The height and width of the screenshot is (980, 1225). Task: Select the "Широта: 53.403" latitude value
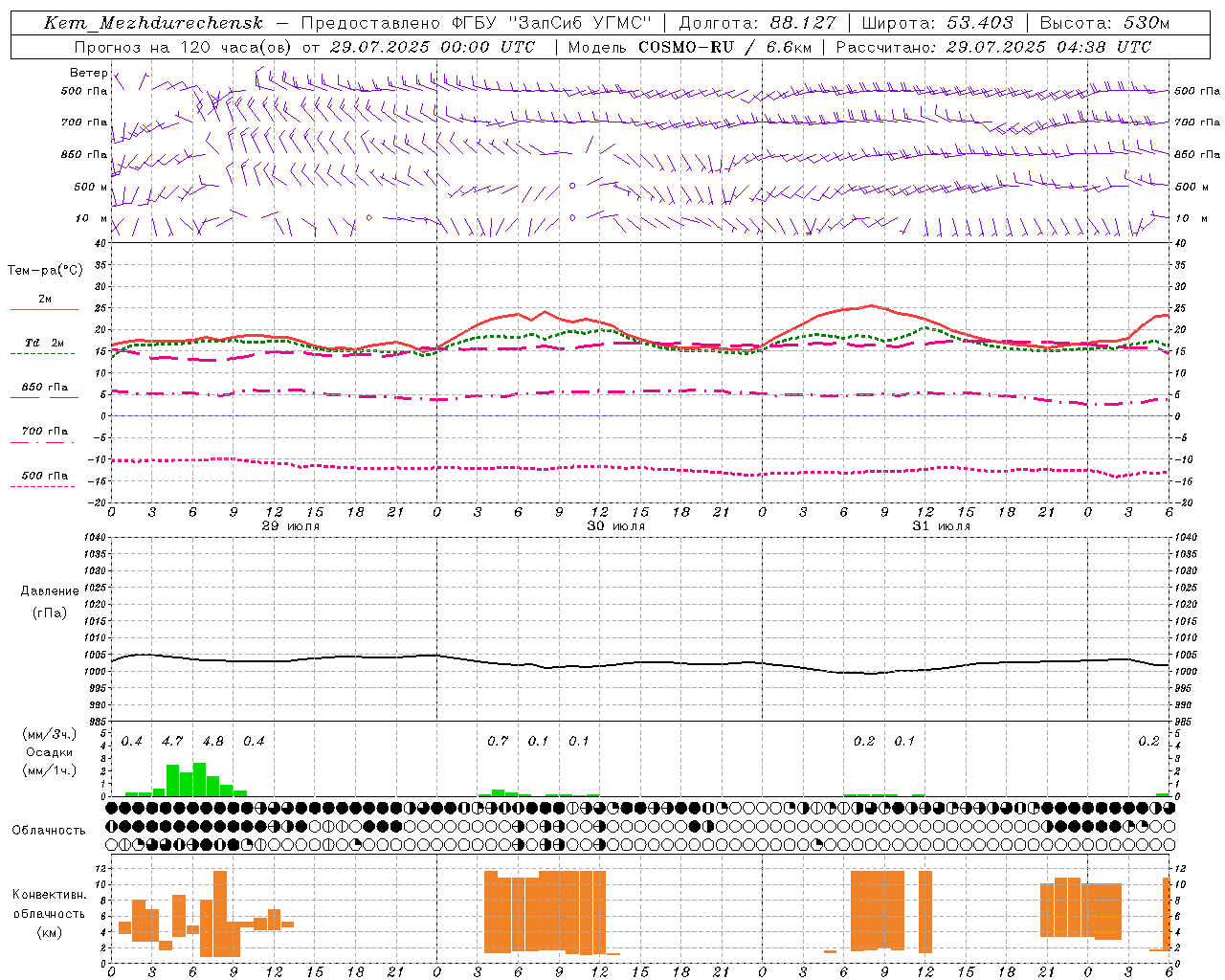938,23
